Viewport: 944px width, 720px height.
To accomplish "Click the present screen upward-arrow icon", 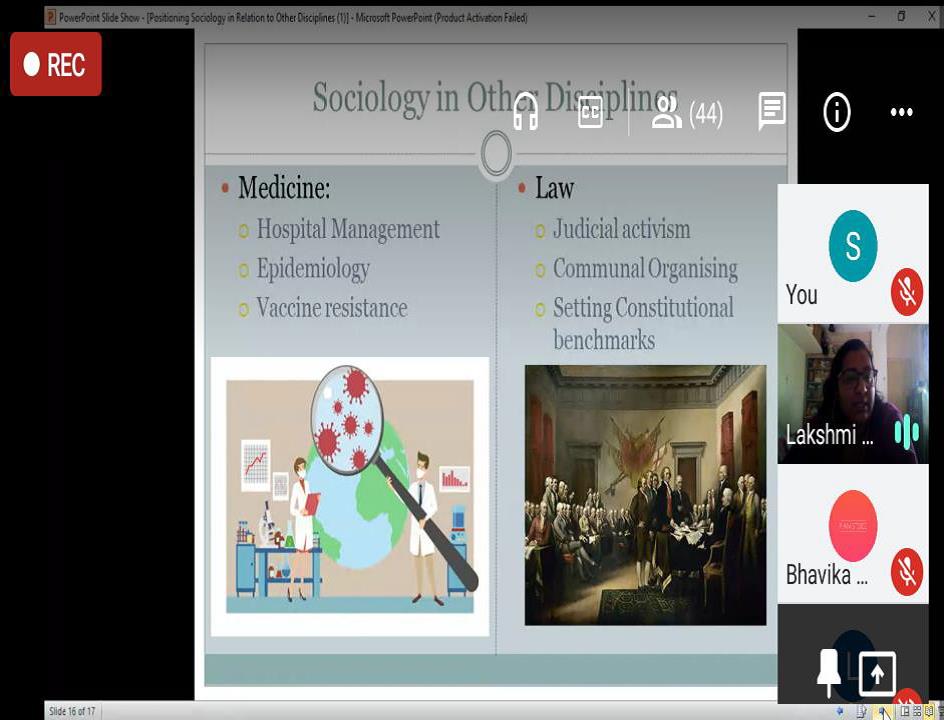I will click(x=877, y=674).
